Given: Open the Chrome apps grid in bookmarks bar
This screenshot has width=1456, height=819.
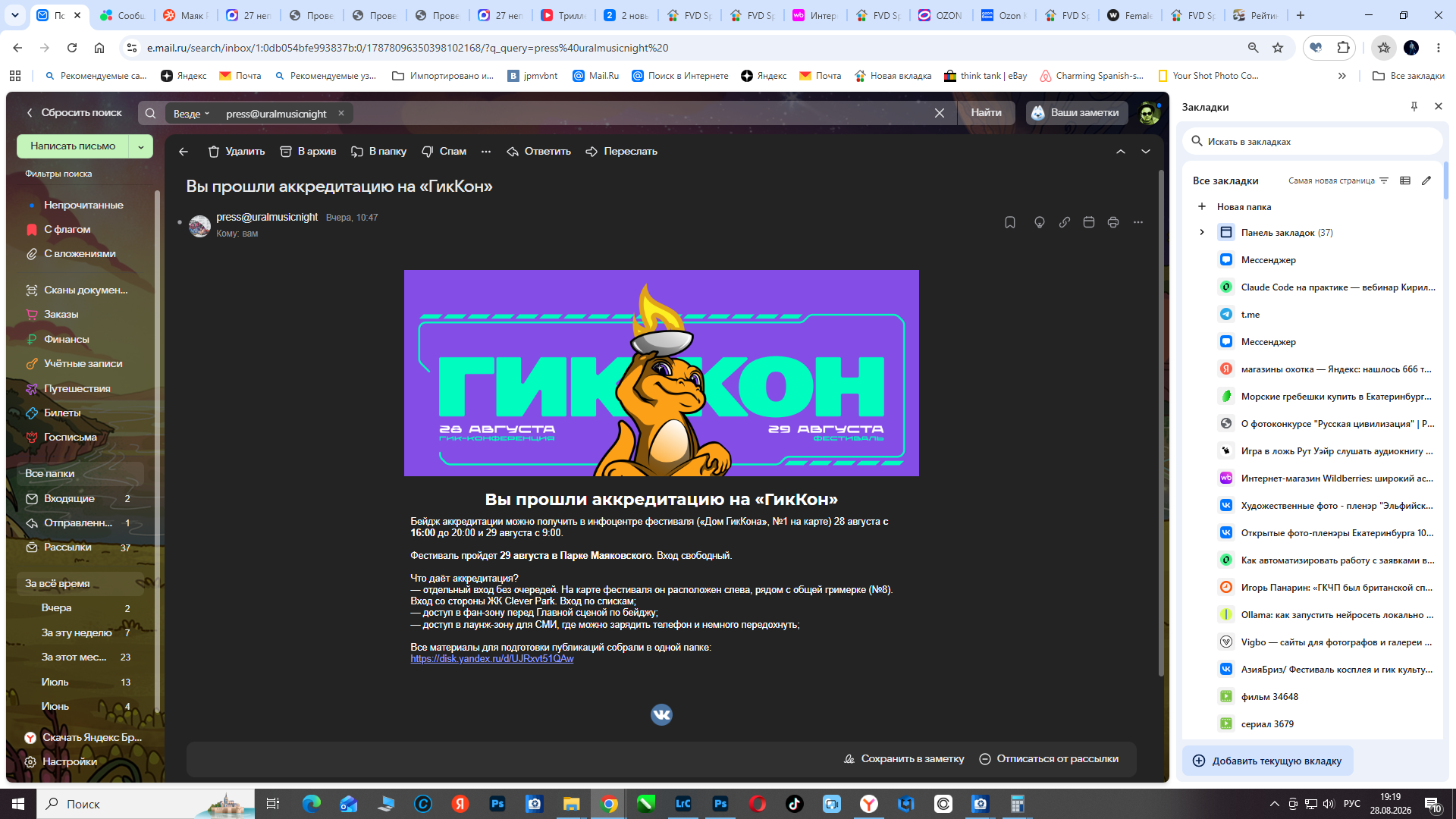Looking at the screenshot, I should [x=15, y=76].
